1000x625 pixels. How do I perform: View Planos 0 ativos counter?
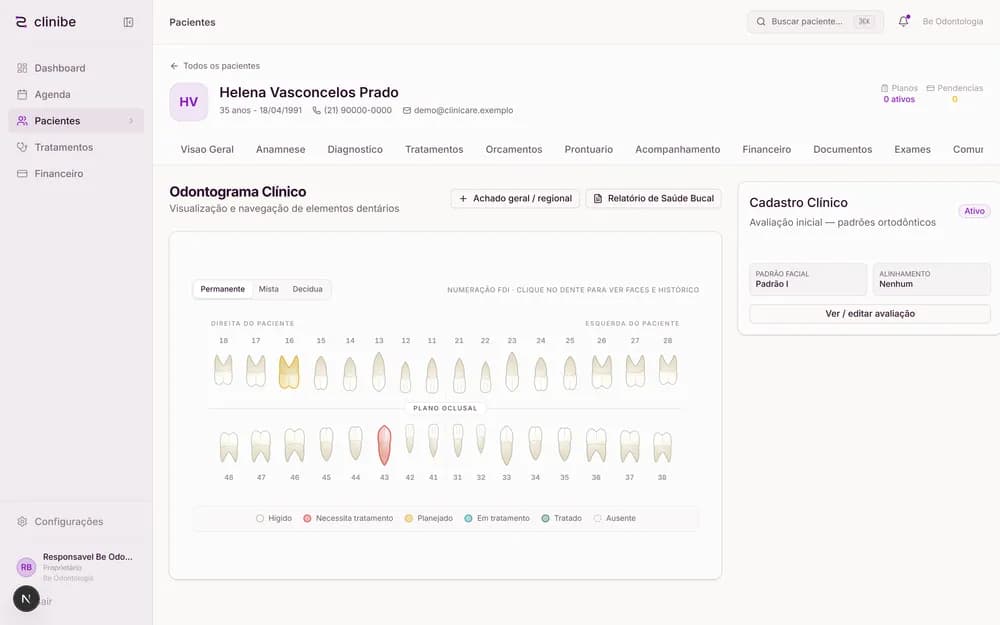[899, 94]
